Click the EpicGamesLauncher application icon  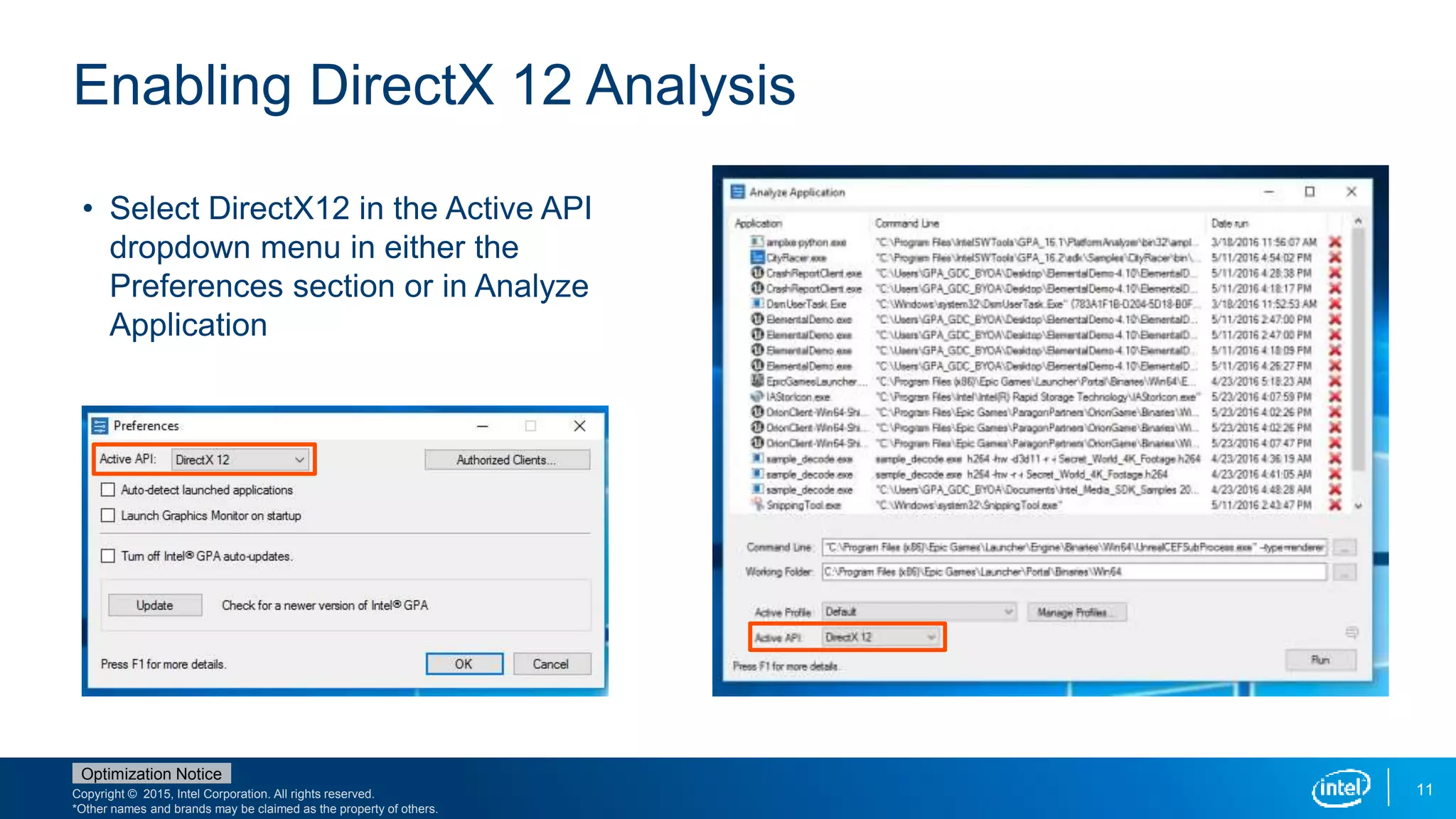[757, 382]
